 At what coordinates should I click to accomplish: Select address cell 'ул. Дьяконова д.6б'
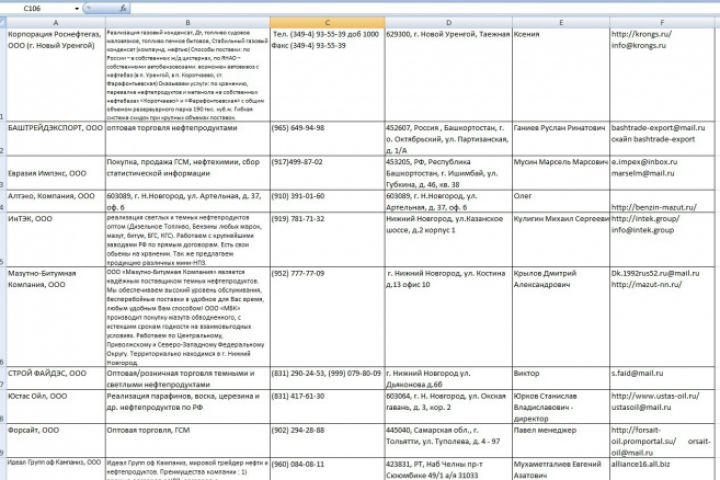tap(449, 378)
